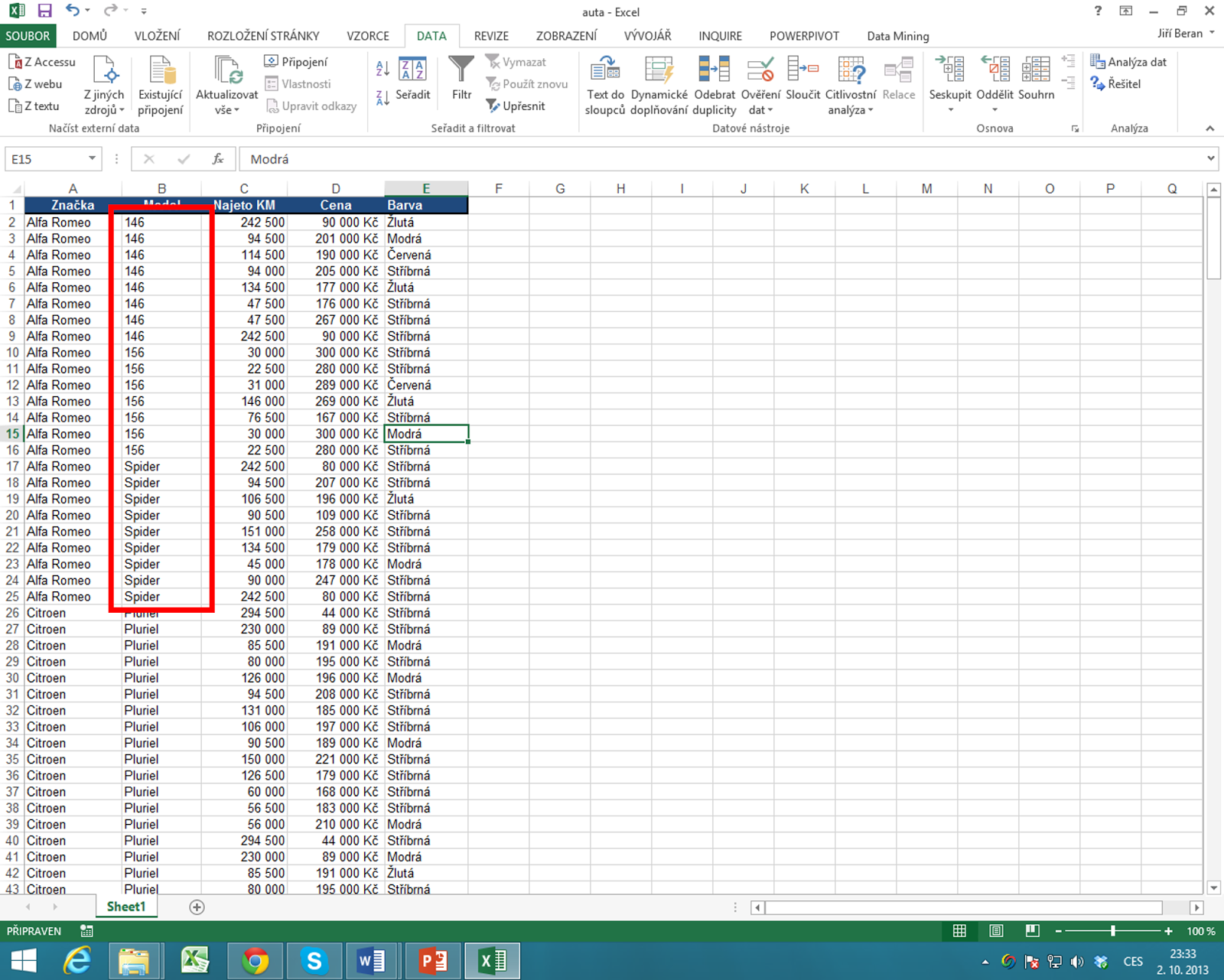Select the Najeto KM header cell
1224x980 pixels.
tap(244, 205)
